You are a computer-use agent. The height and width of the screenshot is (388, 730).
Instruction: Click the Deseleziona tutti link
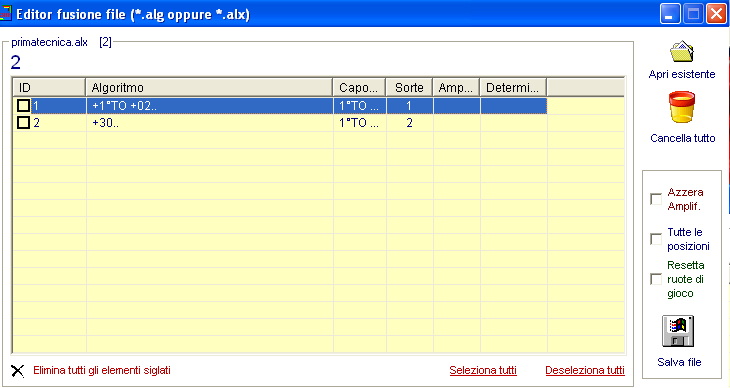[x=585, y=370]
